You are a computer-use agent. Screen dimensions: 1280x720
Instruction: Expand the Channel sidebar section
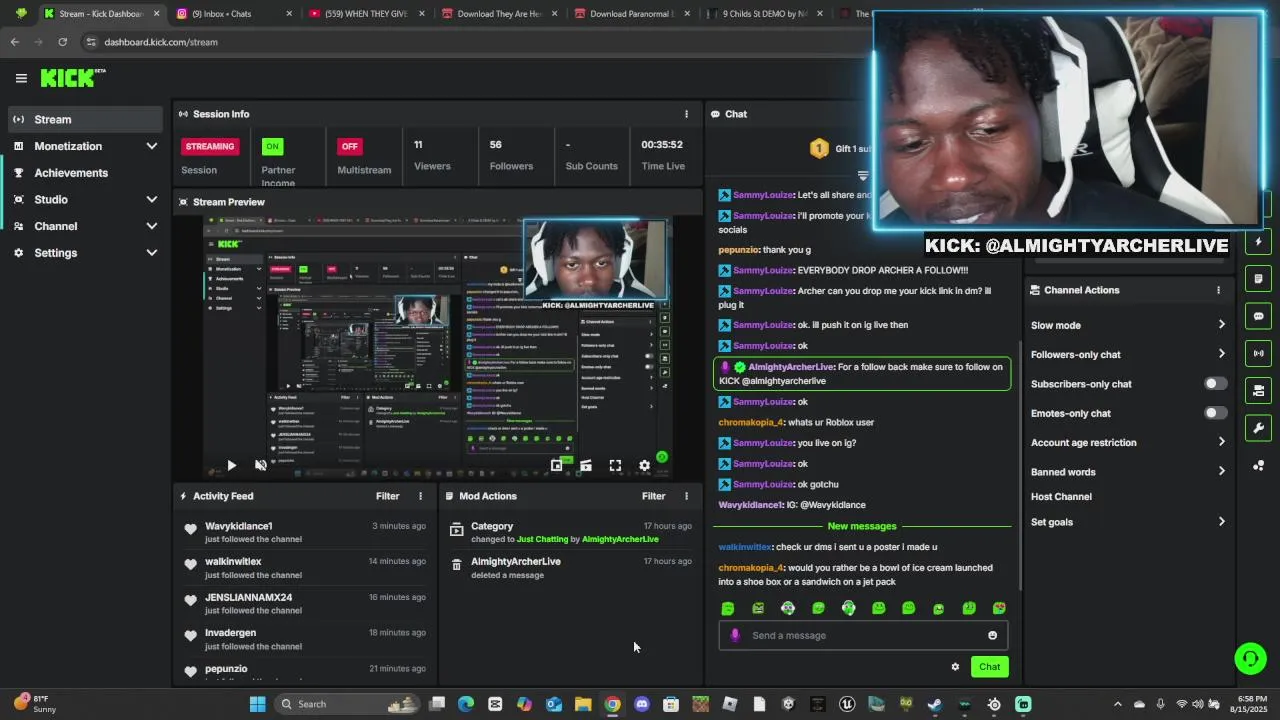pos(152,226)
